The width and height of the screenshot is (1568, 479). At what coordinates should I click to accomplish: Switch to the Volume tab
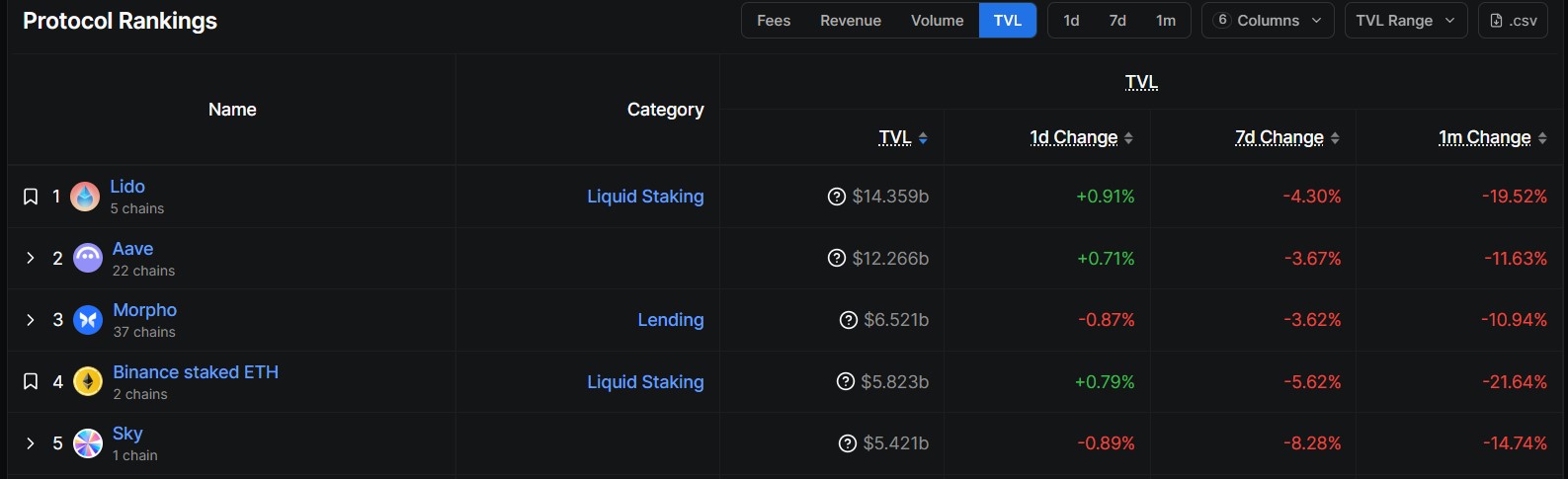click(938, 21)
